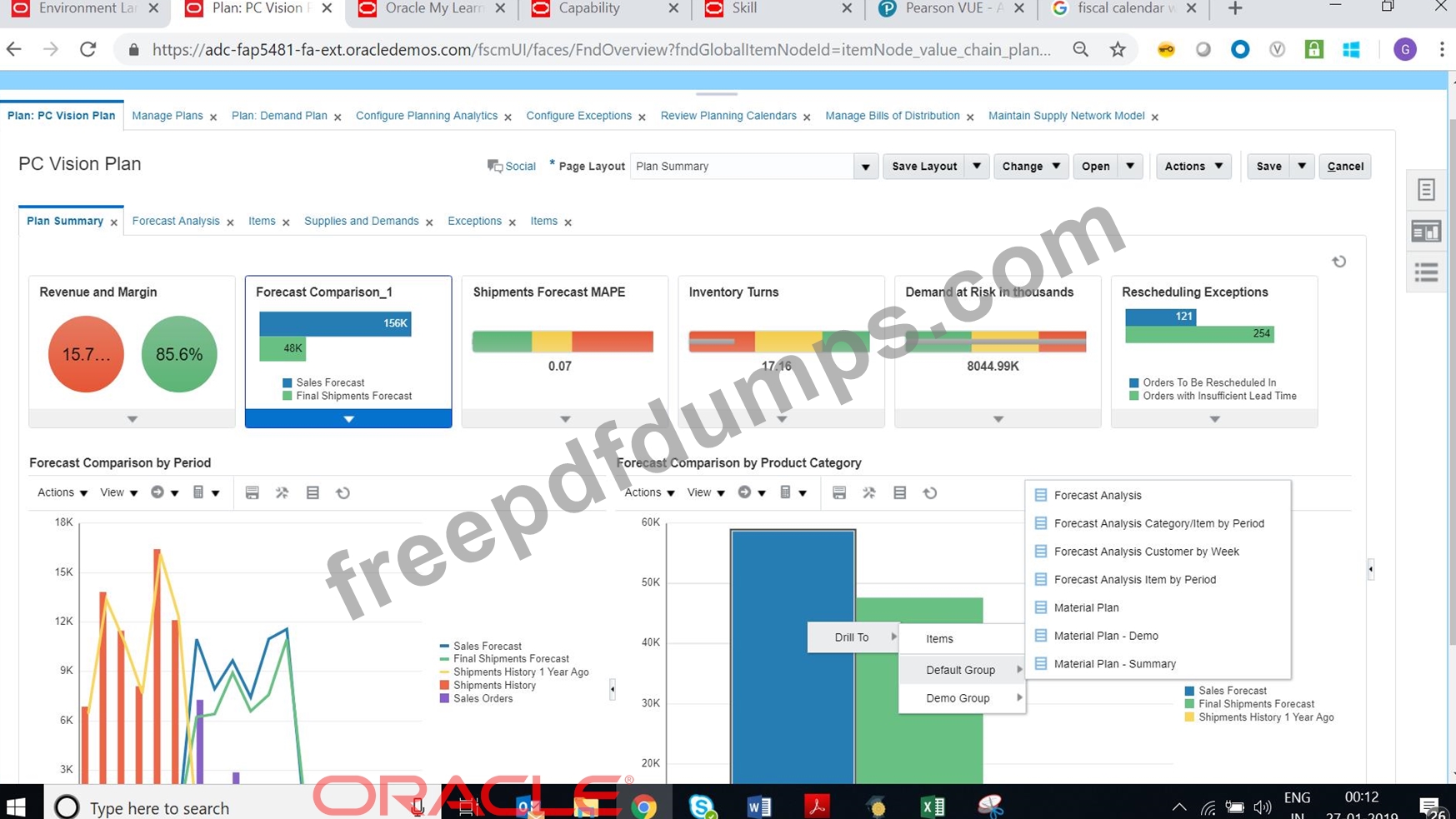The image size is (1456, 819).
Task: Open the plan Actions dropdown
Action: (1193, 166)
